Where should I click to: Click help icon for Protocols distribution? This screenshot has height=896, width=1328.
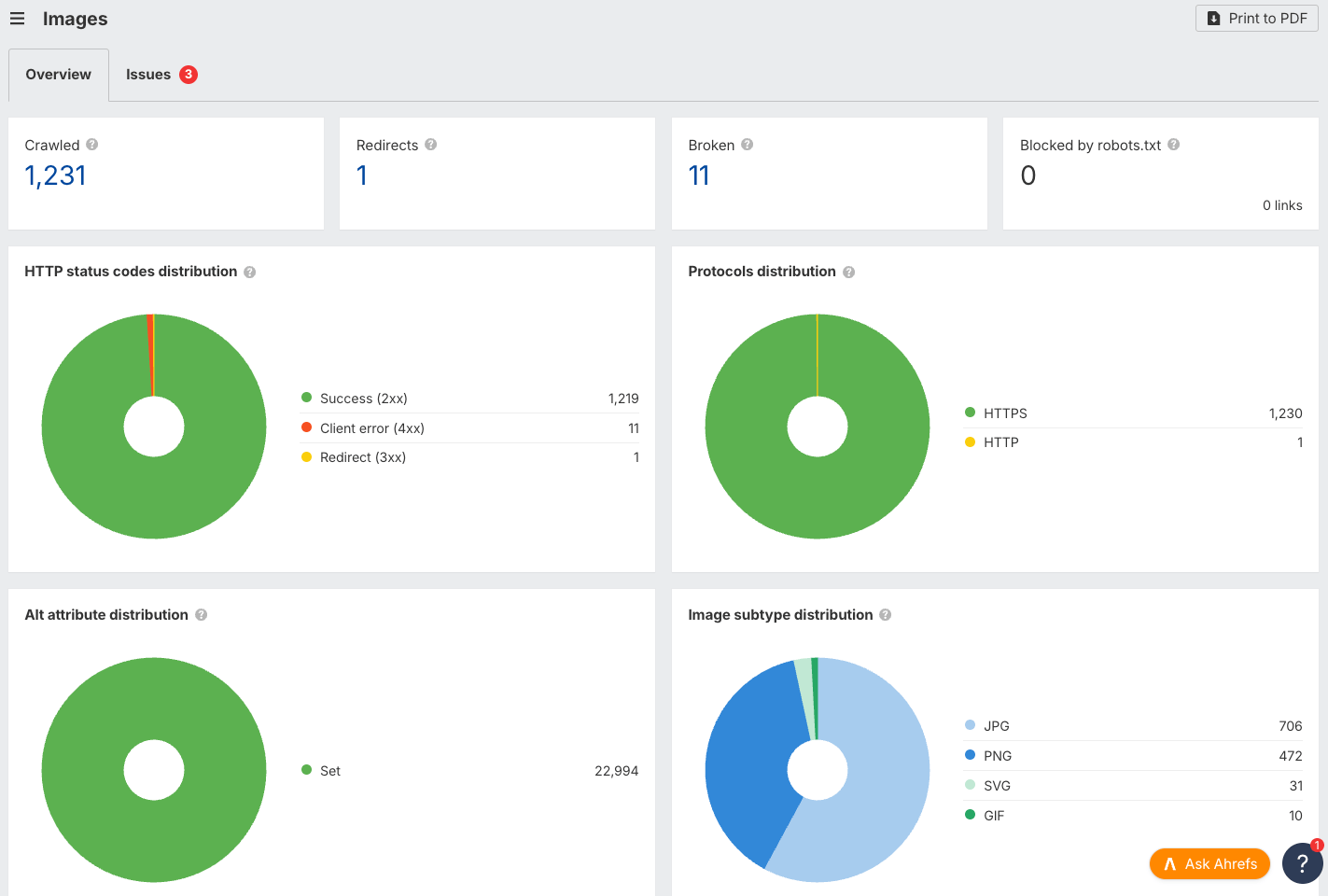[848, 272]
